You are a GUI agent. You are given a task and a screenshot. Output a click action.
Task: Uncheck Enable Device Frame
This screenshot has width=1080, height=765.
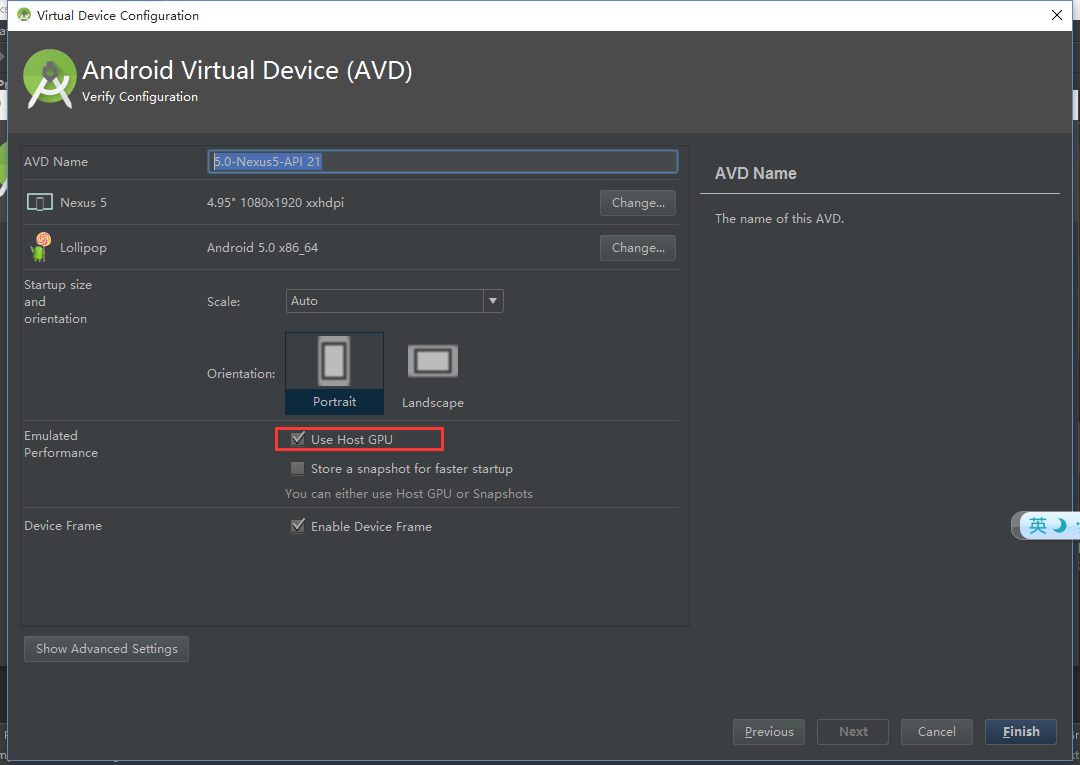(298, 526)
